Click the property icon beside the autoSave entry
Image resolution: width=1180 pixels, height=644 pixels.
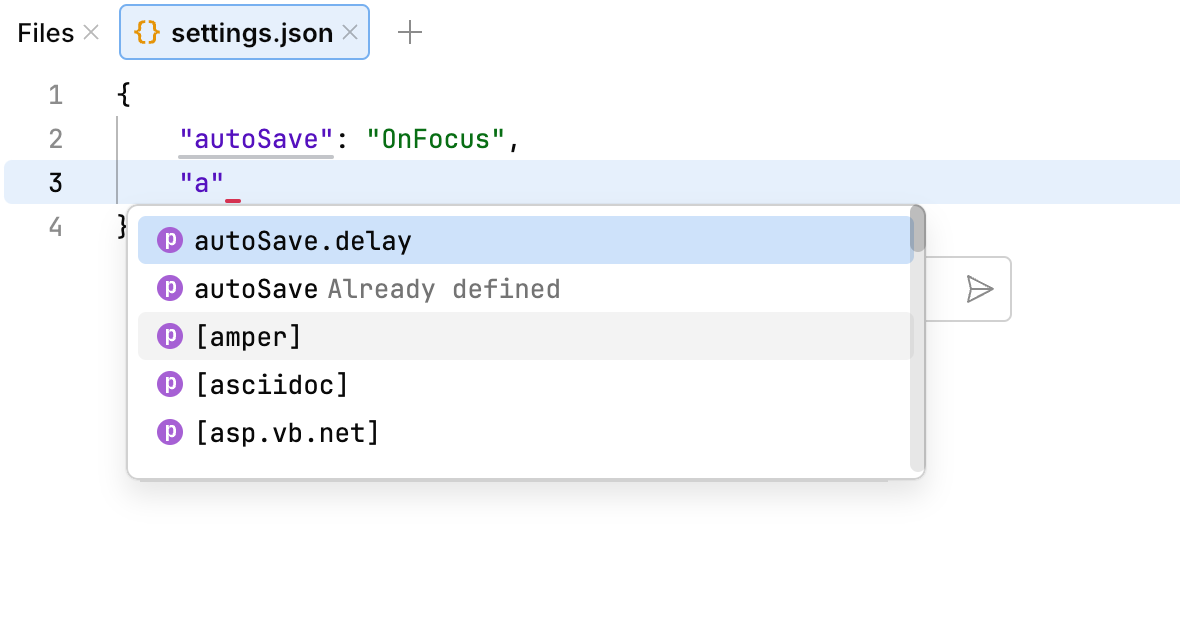click(170, 288)
